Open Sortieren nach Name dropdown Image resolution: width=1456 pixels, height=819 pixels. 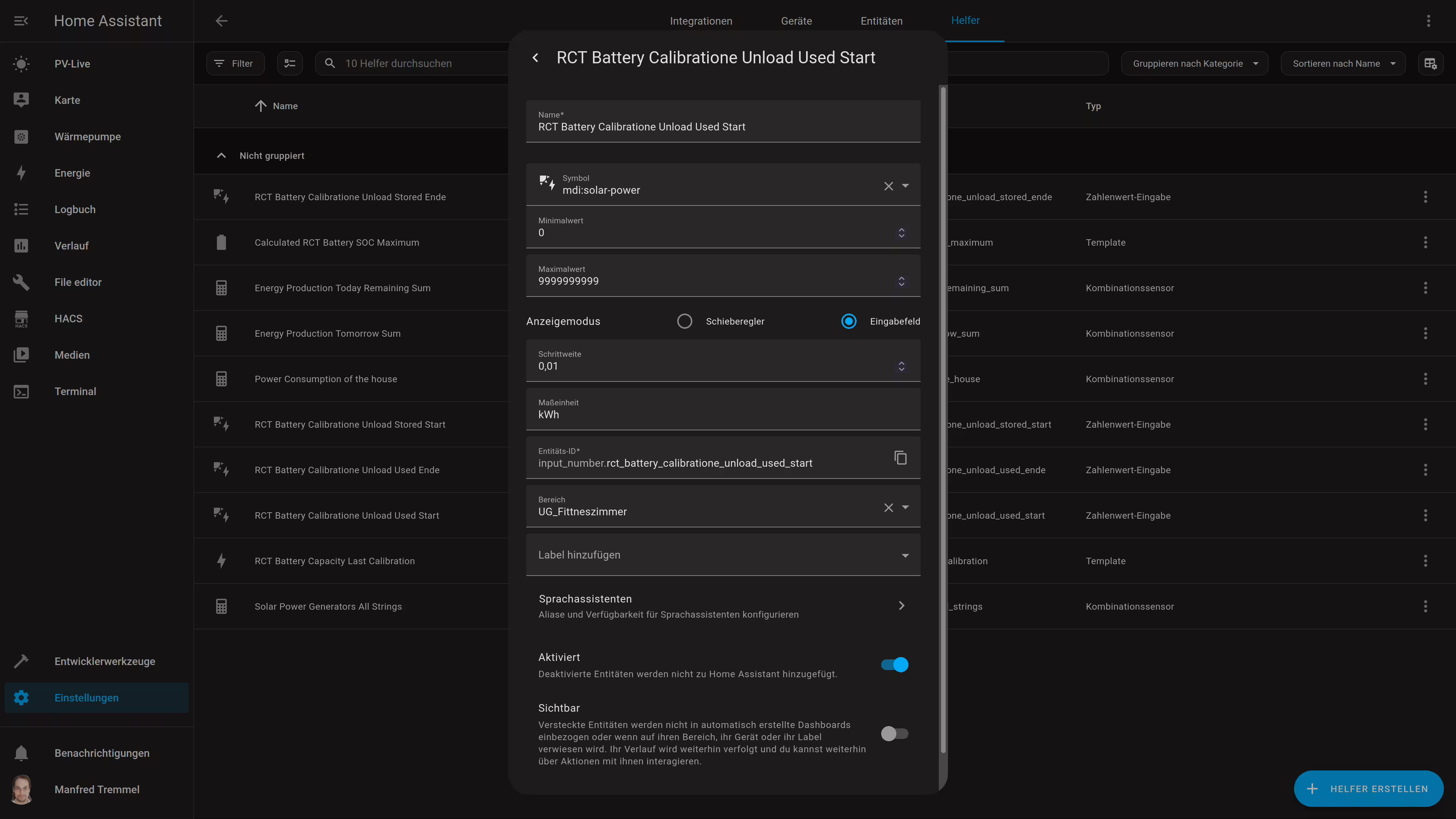coord(1343,63)
